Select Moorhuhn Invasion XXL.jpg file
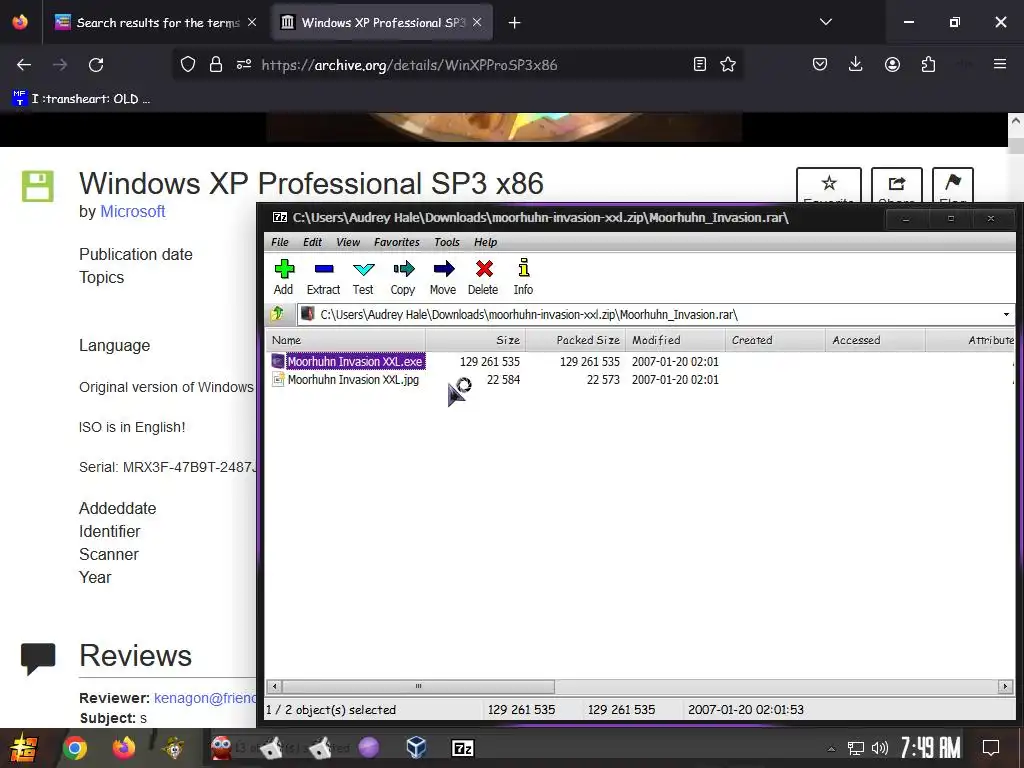Image resolution: width=1024 pixels, height=768 pixels. pyautogui.click(x=353, y=379)
